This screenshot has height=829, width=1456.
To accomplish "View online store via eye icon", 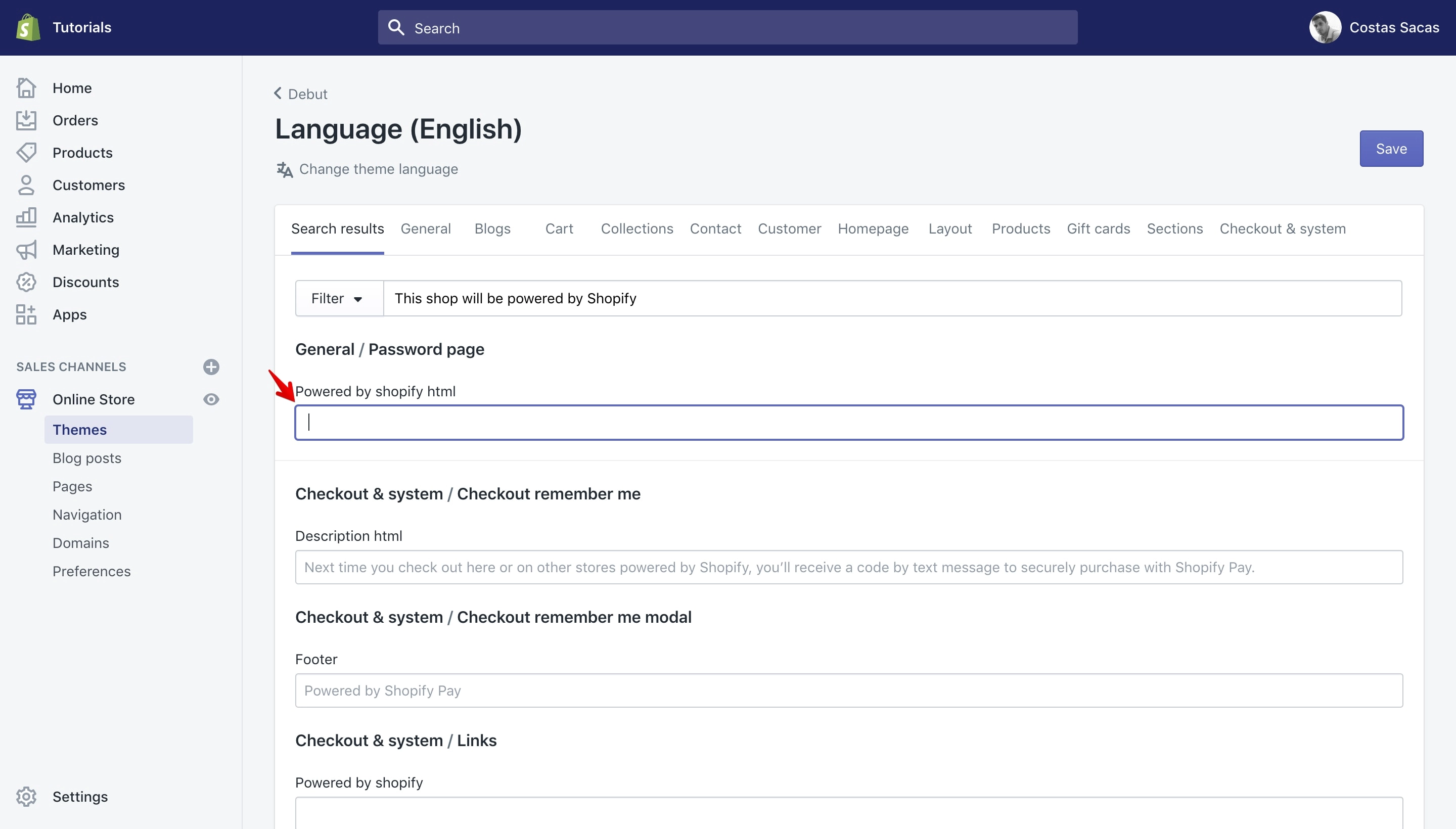I will (211, 399).
